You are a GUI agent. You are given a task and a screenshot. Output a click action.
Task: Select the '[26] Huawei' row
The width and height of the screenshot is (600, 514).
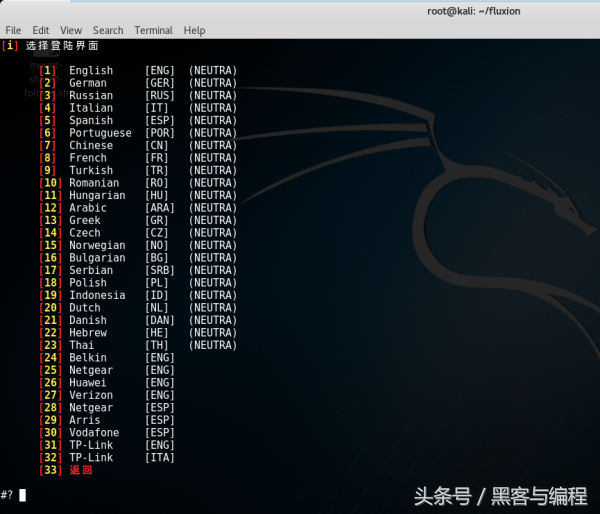click(107, 383)
